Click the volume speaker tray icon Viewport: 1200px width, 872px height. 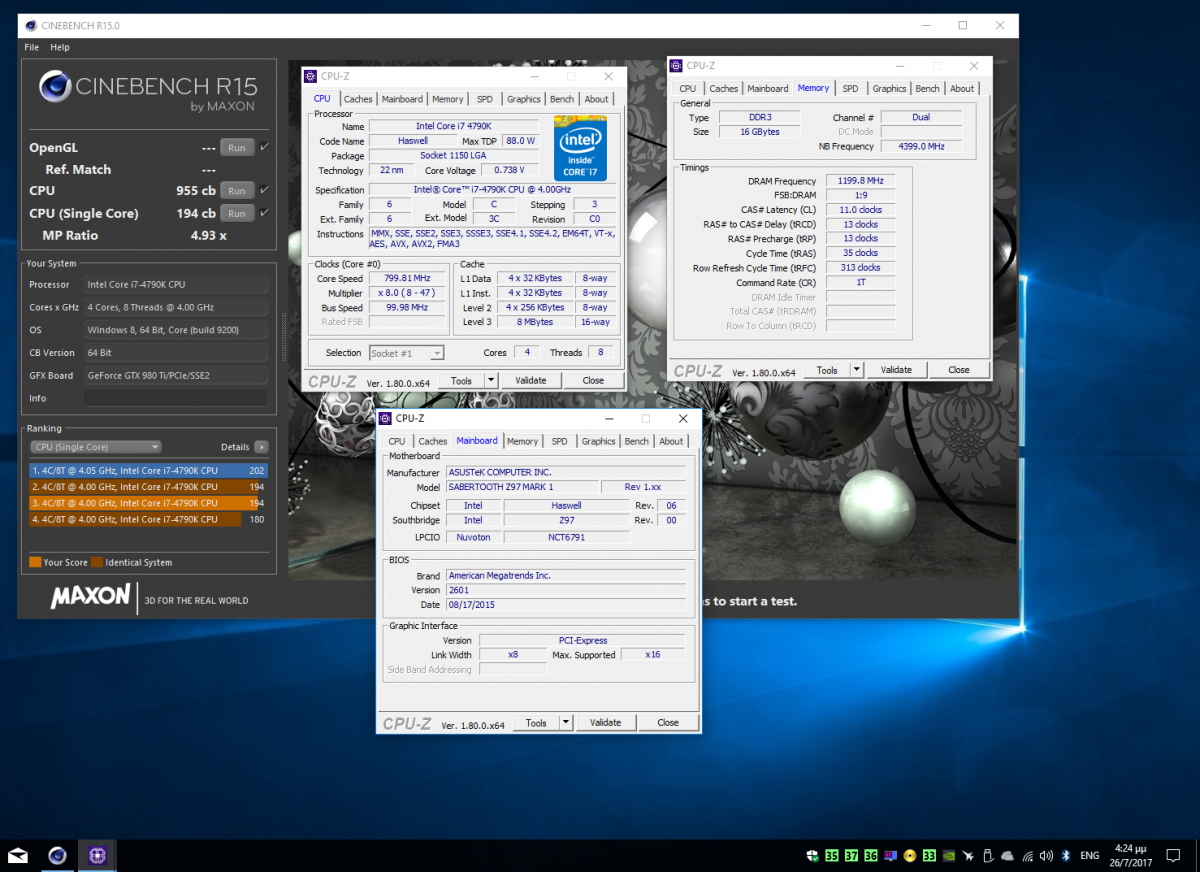click(1046, 856)
